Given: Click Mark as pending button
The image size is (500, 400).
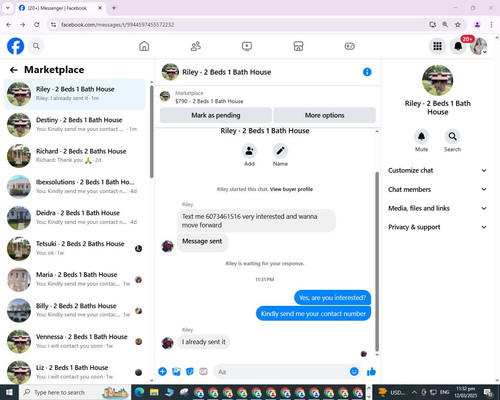Looking at the screenshot, I should point(216,115).
